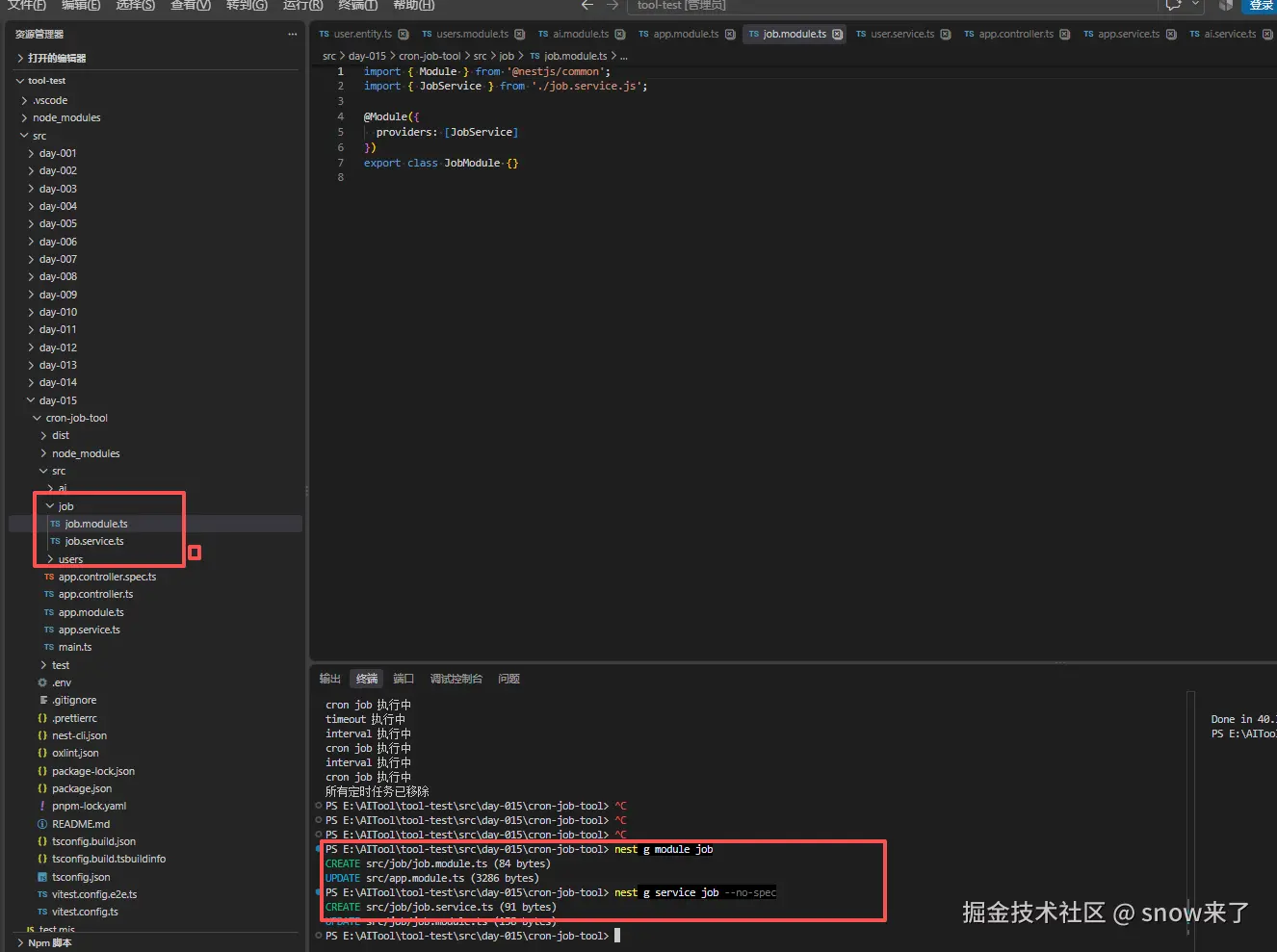Click the gear icon of the .env file

tap(42, 683)
